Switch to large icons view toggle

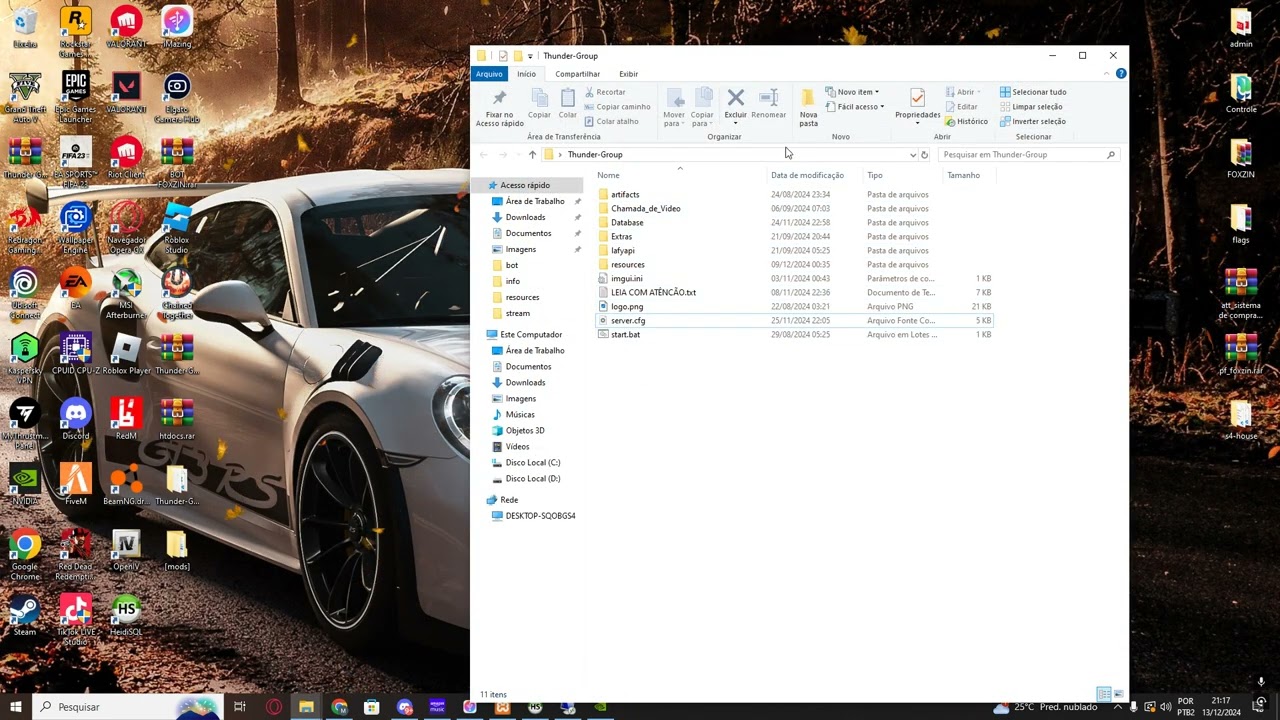pyautogui.click(x=1118, y=694)
